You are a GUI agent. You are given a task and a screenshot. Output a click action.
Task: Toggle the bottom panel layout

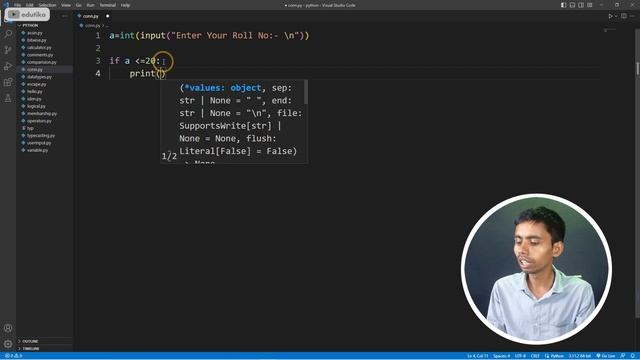572,5
